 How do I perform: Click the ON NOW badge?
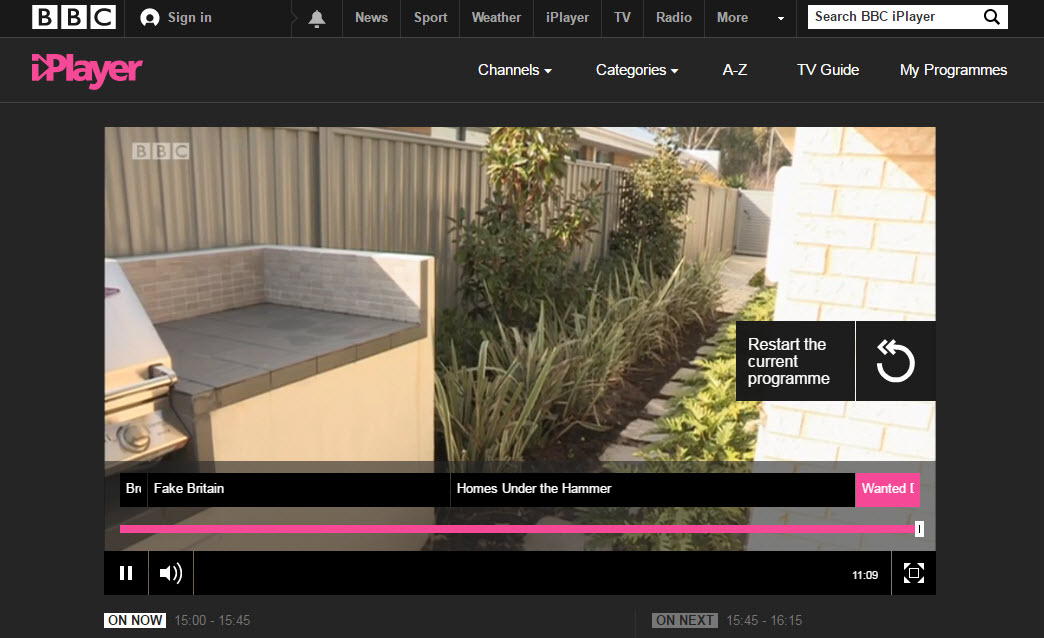[135, 620]
